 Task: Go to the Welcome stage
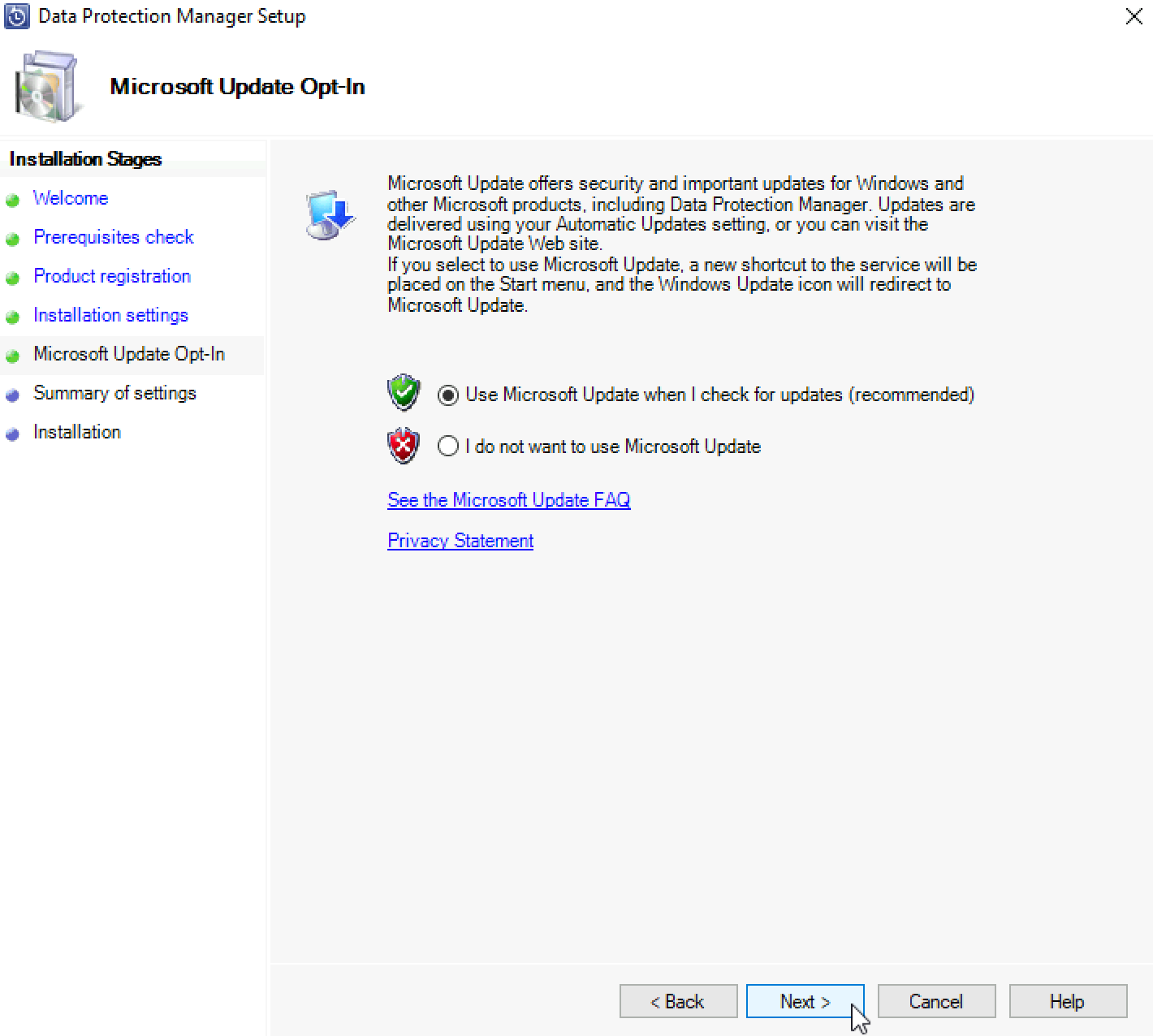pos(71,198)
